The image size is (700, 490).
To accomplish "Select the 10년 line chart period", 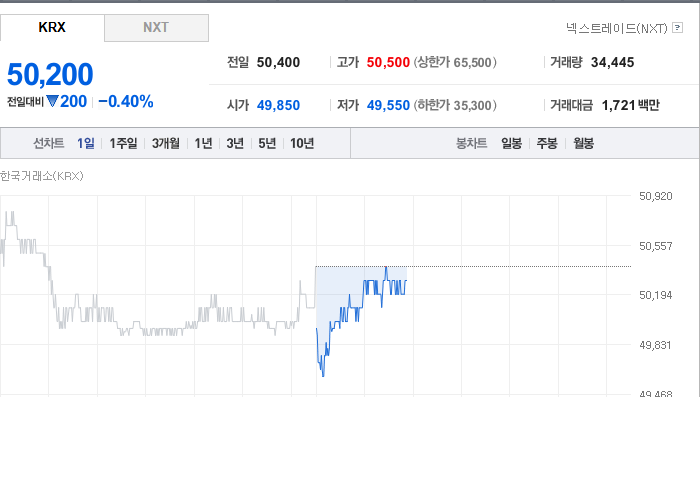I will pyautogui.click(x=302, y=143).
